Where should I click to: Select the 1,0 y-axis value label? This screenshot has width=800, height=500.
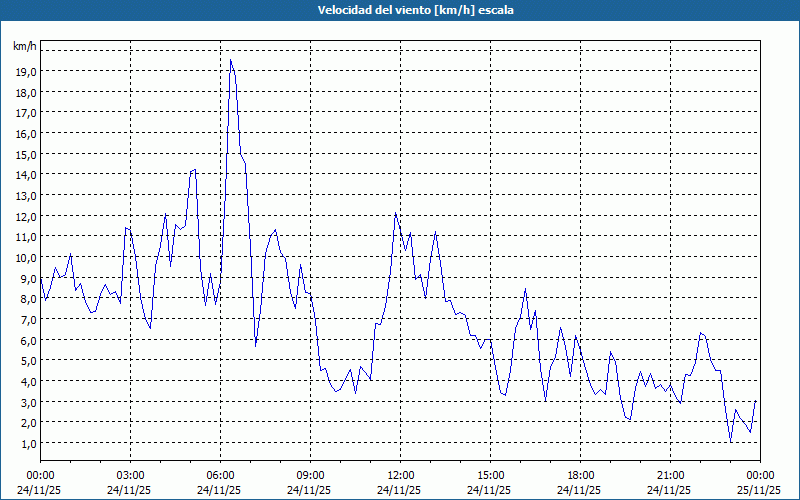coord(27,443)
